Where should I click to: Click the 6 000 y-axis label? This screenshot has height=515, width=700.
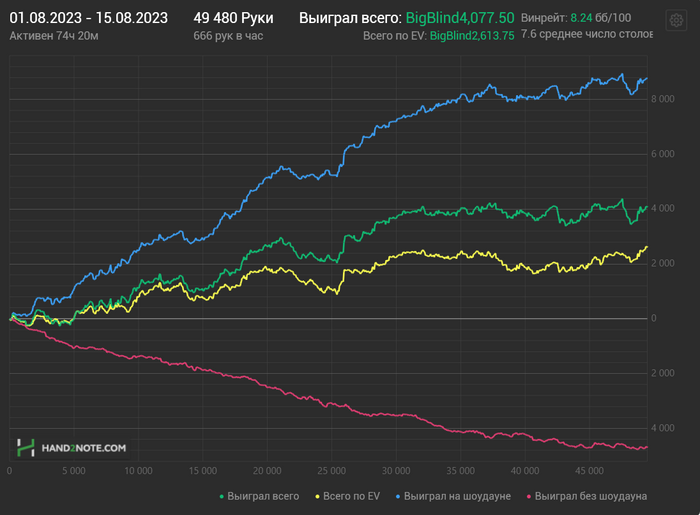click(662, 154)
